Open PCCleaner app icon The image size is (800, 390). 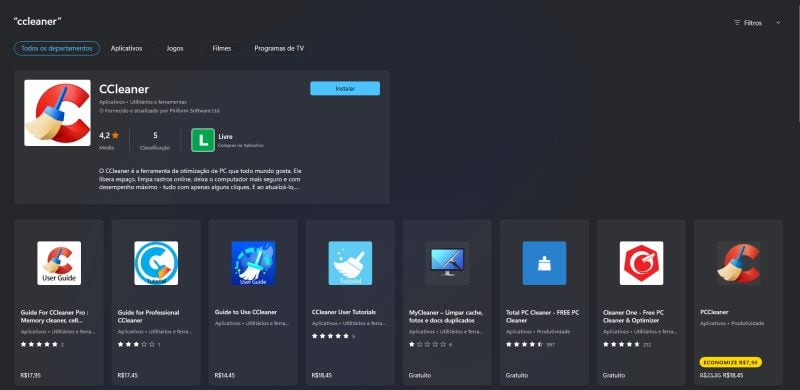[738, 263]
